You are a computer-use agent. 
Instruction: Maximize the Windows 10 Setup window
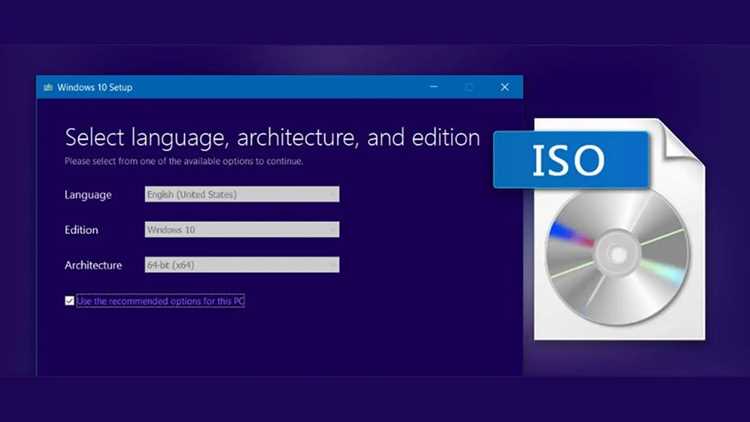[469, 87]
